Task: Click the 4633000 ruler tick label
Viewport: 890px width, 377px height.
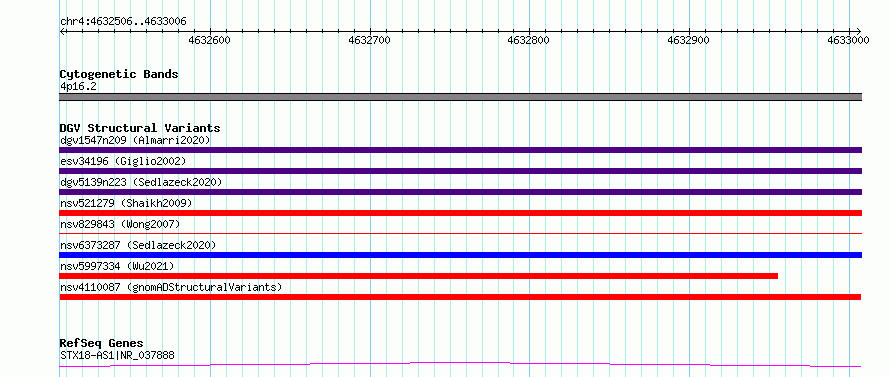Action: [848, 41]
